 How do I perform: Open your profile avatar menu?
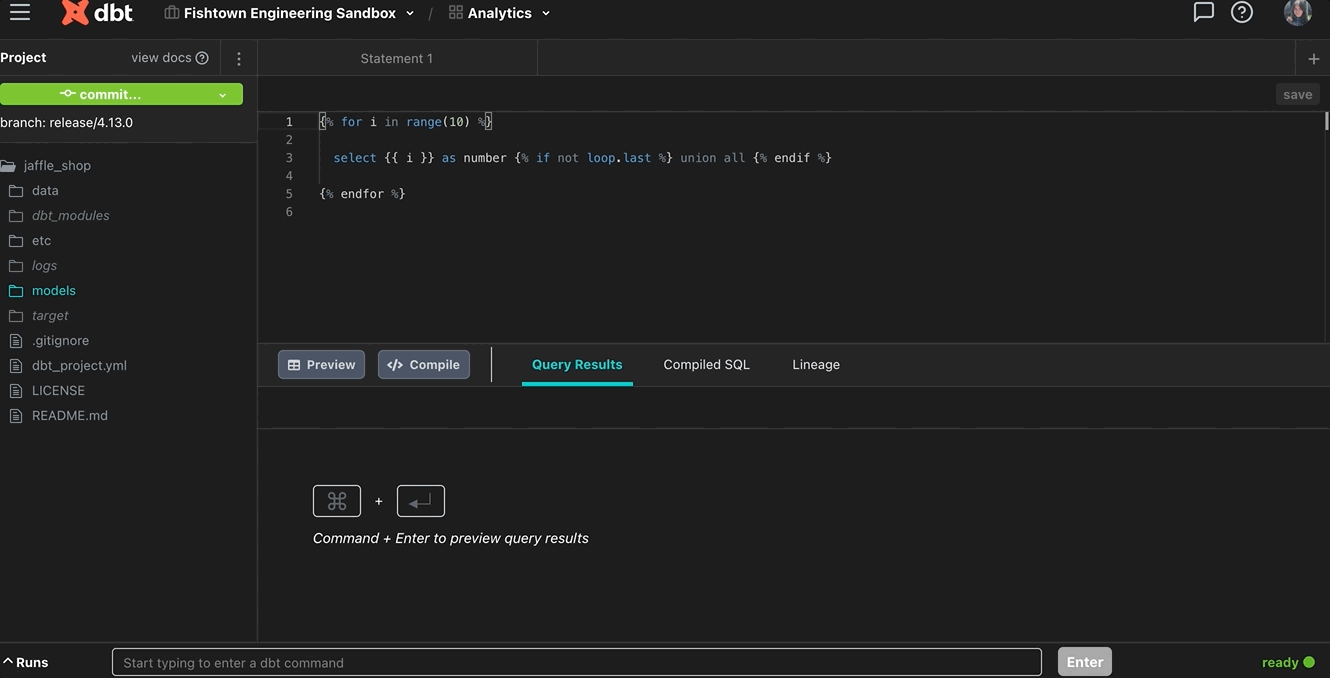(1297, 12)
